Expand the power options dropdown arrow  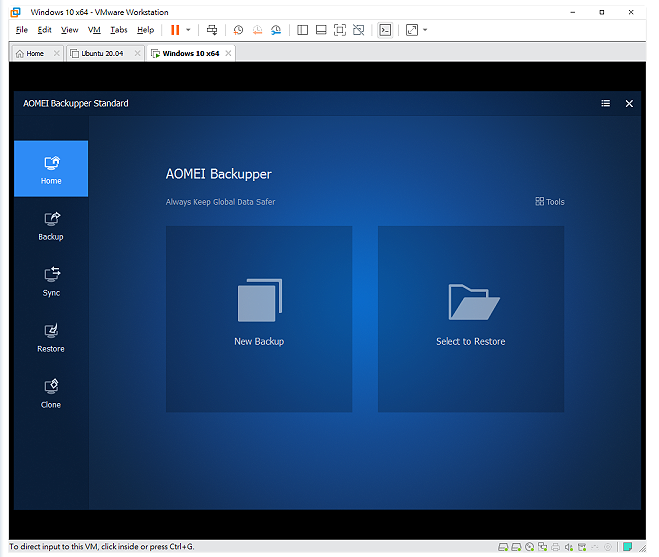tap(188, 30)
